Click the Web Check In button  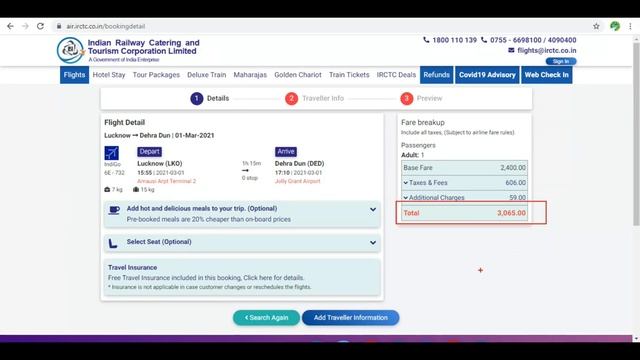[x=547, y=75]
